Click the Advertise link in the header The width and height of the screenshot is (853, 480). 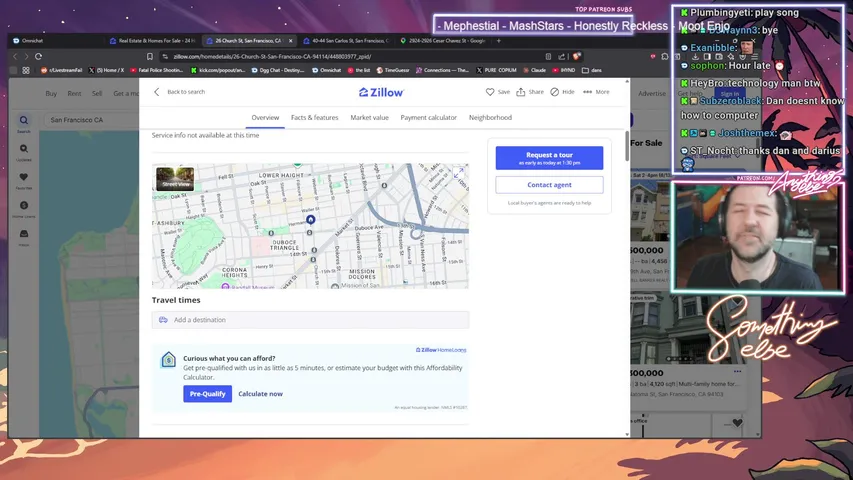652,94
